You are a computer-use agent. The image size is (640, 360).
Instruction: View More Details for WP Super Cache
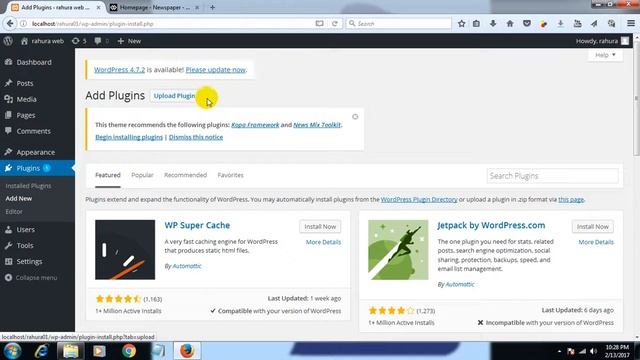pos(323,242)
